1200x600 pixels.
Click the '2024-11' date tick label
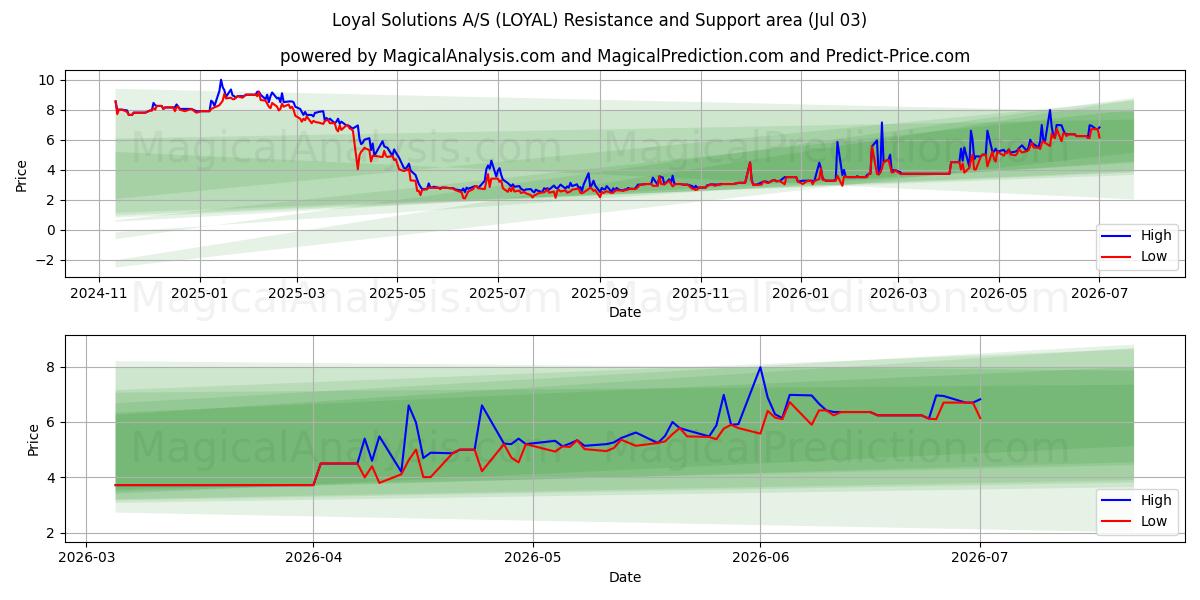pos(99,293)
